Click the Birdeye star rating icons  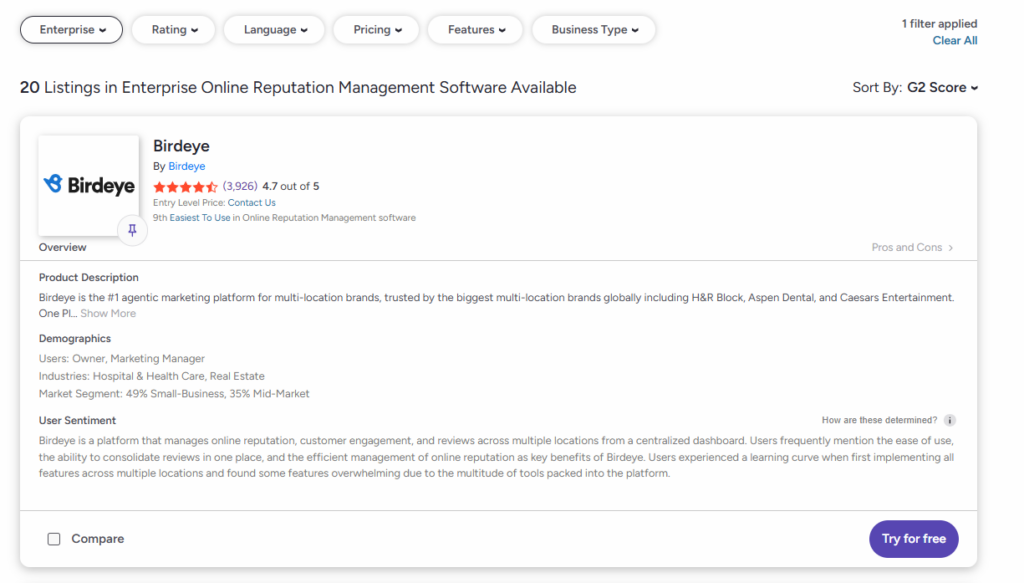(x=185, y=187)
